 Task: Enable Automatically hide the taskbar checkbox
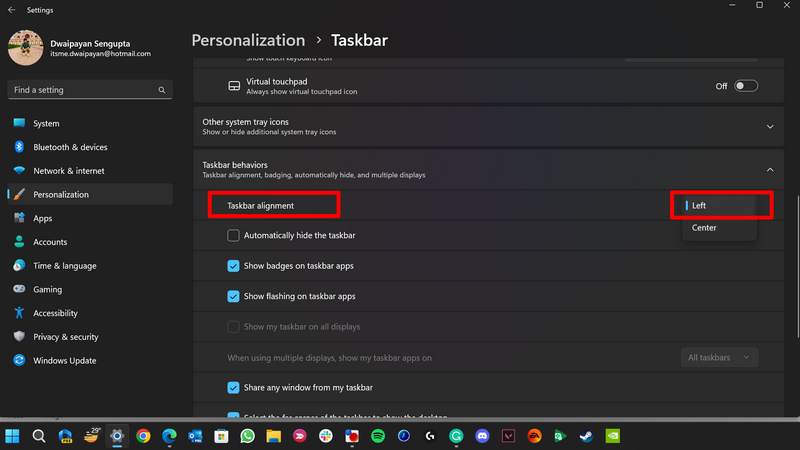(233, 236)
